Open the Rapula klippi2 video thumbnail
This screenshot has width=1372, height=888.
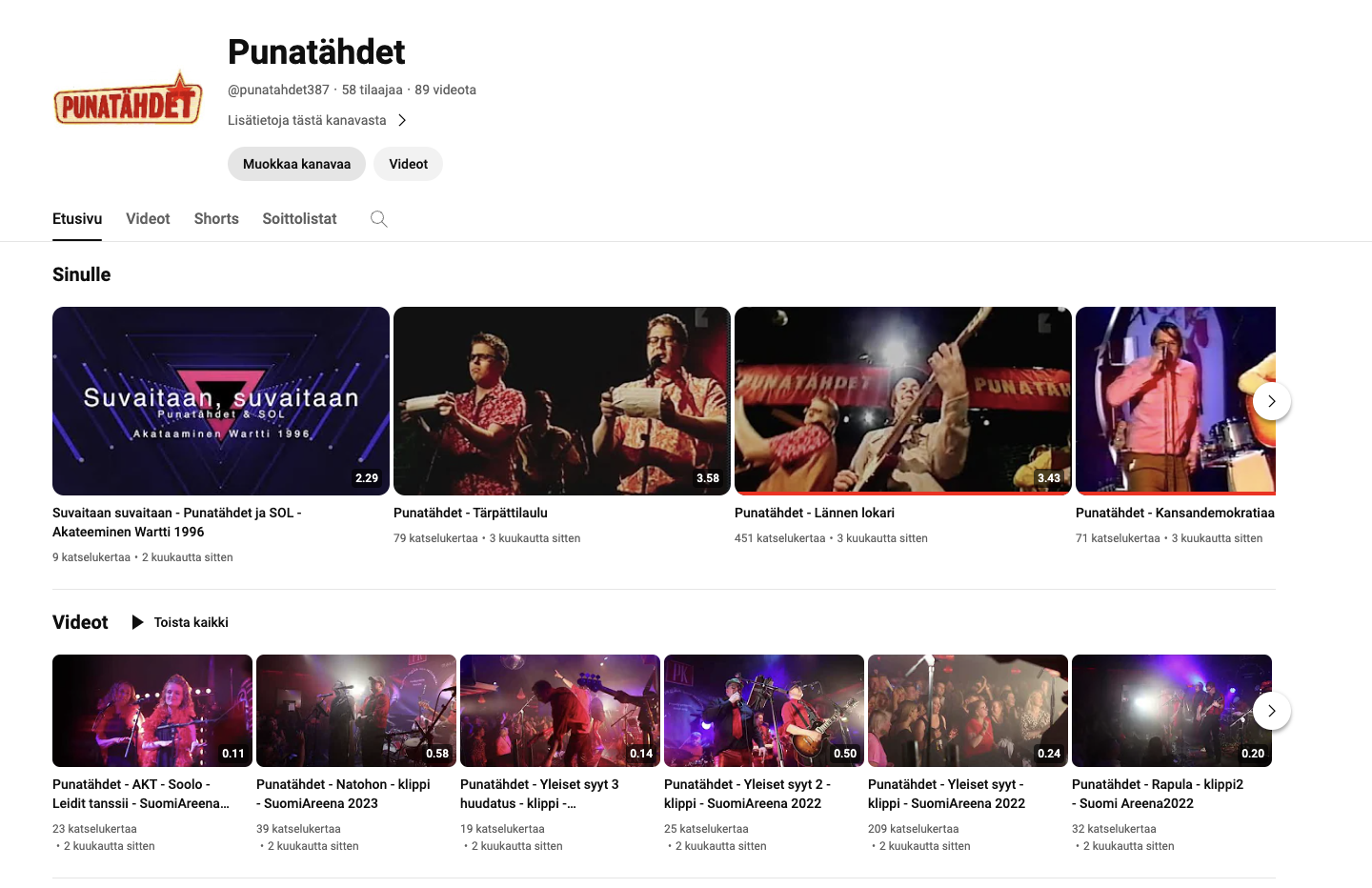click(1172, 711)
